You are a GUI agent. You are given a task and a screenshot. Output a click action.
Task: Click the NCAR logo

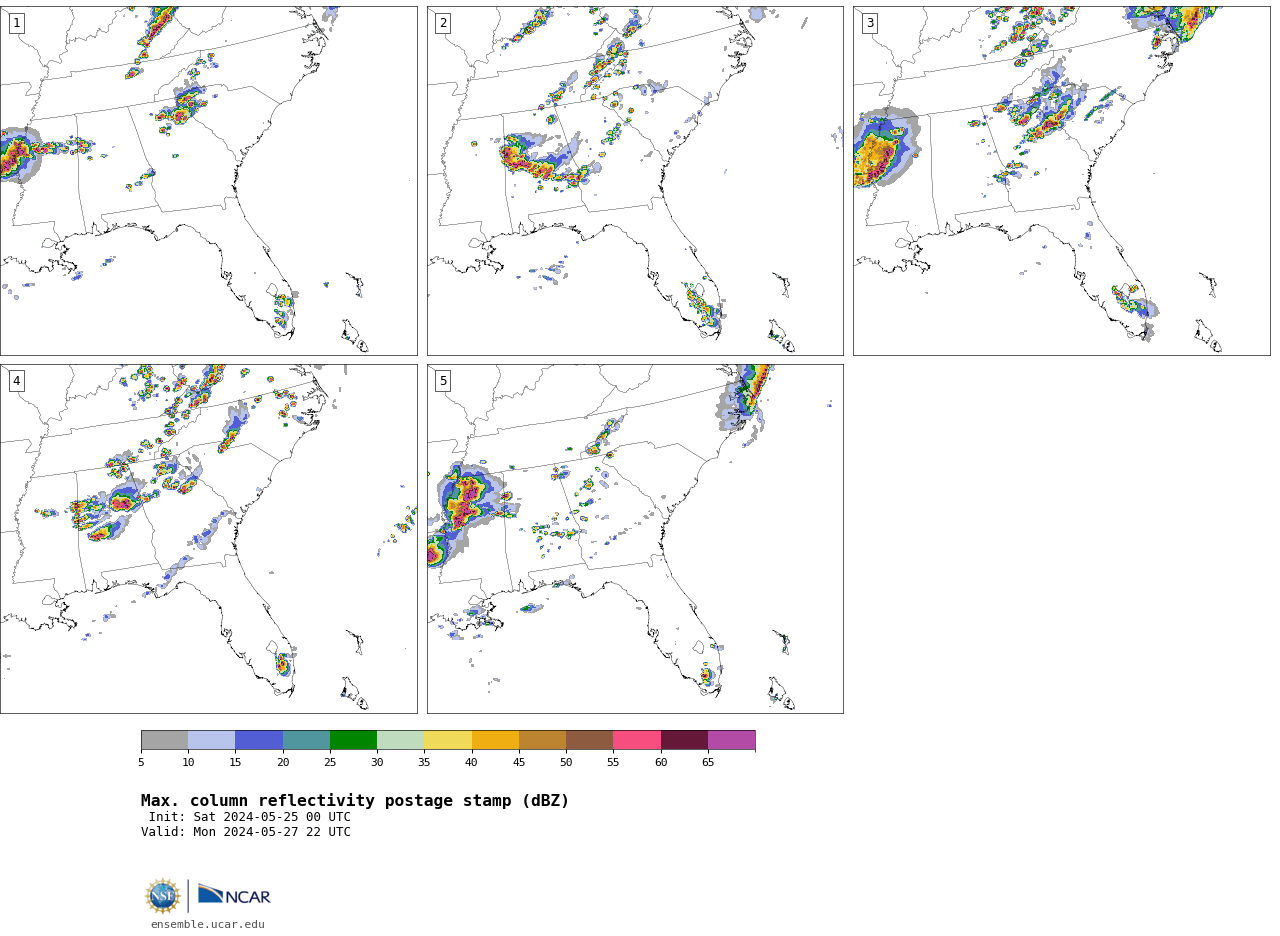(234, 895)
